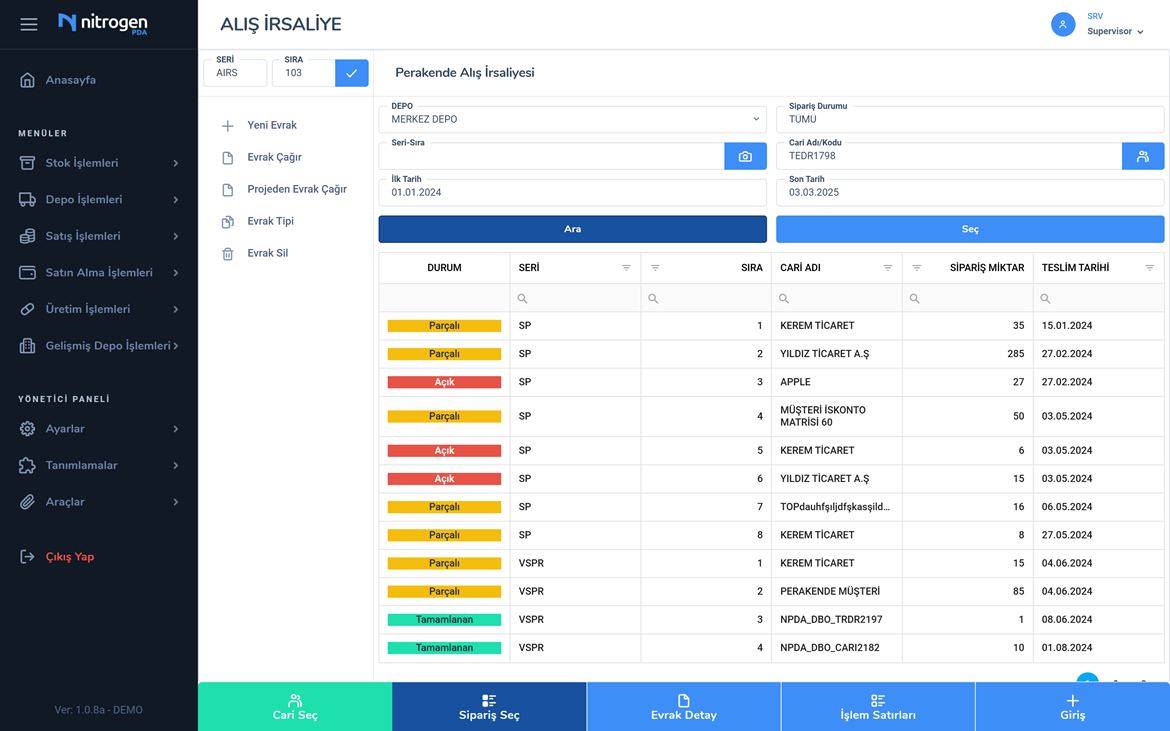Open filter icon on TESLİM TARİHİ column

(x=1149, y=268)
